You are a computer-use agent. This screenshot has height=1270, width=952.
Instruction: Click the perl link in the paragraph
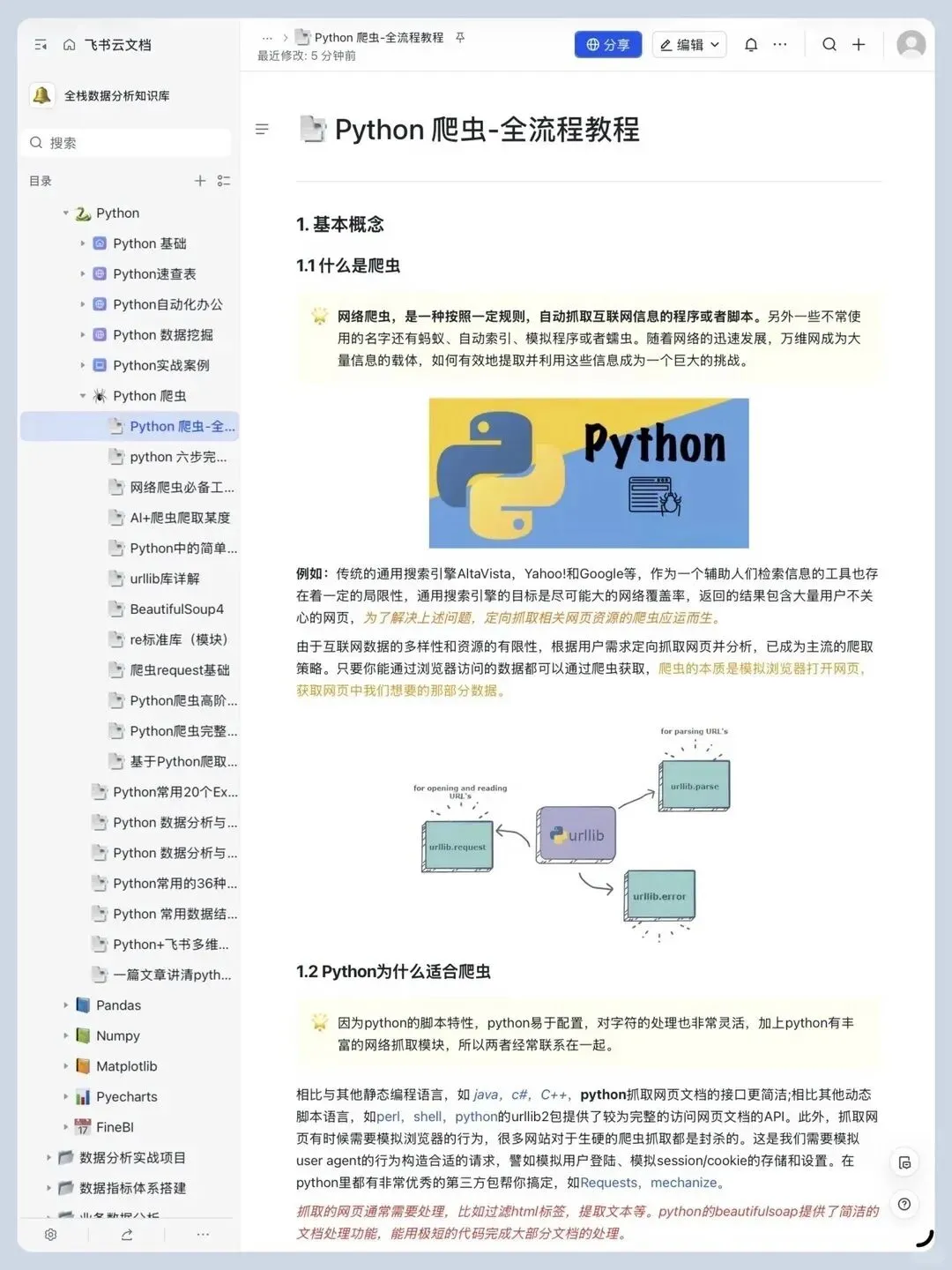tap(389, 1117)
